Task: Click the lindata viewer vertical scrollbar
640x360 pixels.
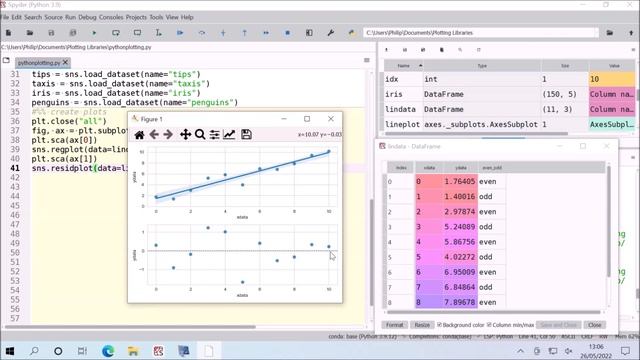Action: (x=609, y=220)
